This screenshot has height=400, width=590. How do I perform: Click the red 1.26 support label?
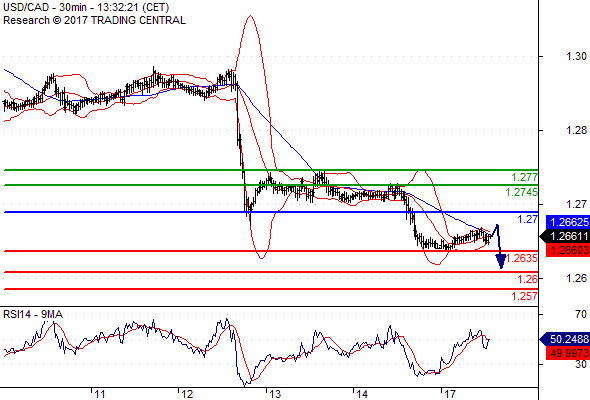click(528, 279)
